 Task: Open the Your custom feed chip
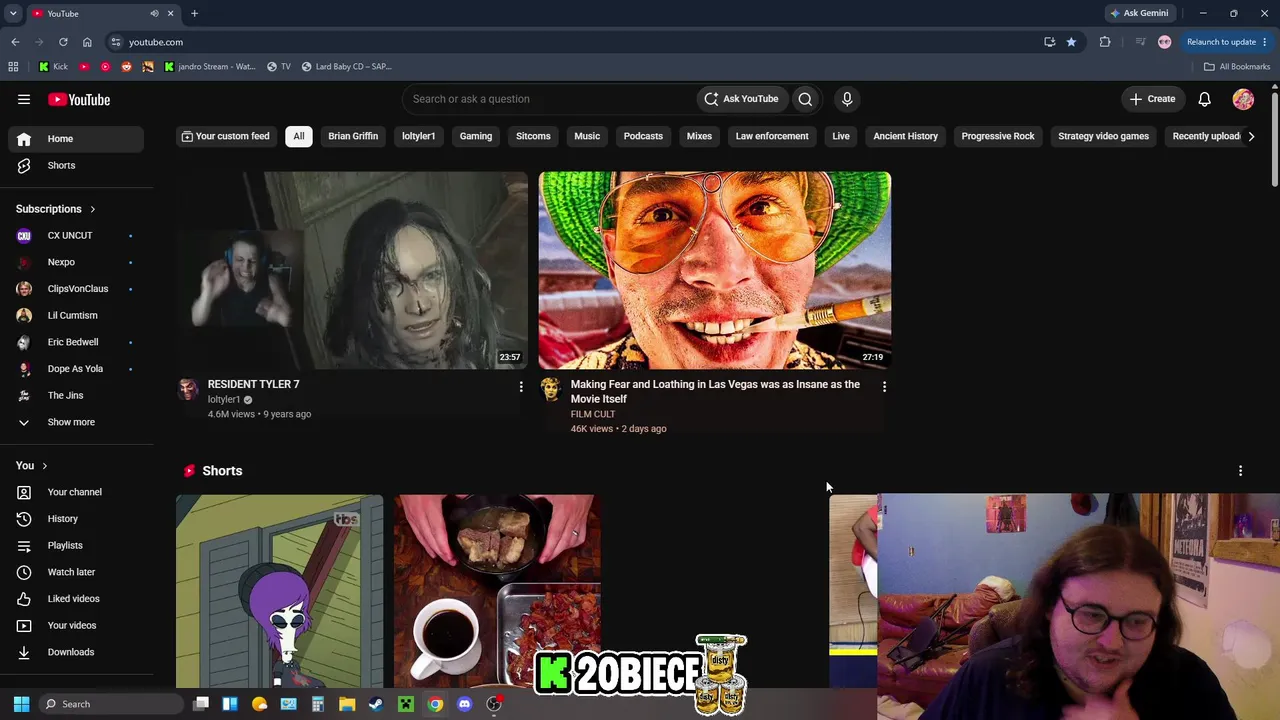click(226, 136)
